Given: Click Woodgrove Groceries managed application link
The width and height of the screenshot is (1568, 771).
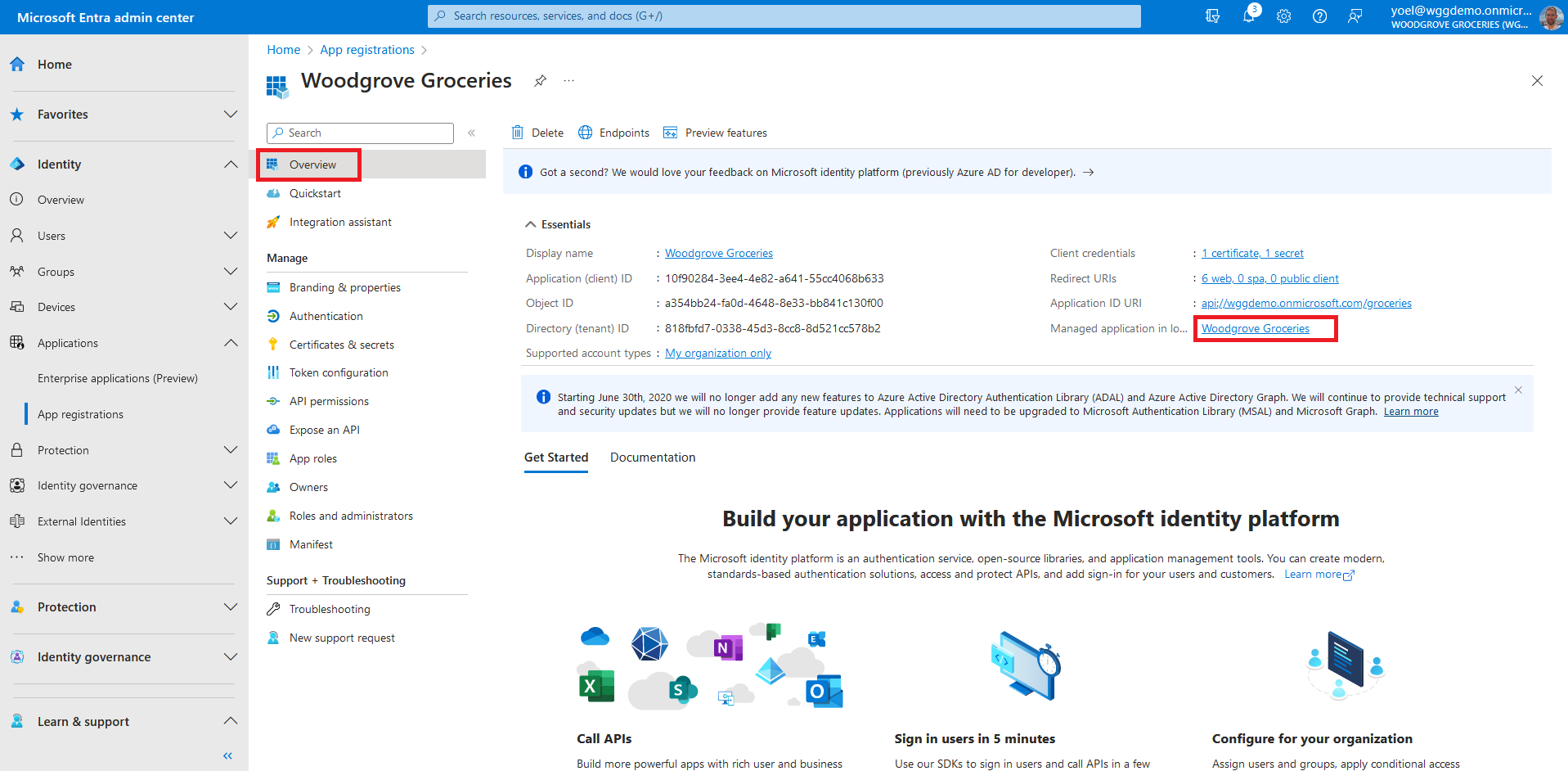Looking at the screenshot, I should [x=1255, y=329].
